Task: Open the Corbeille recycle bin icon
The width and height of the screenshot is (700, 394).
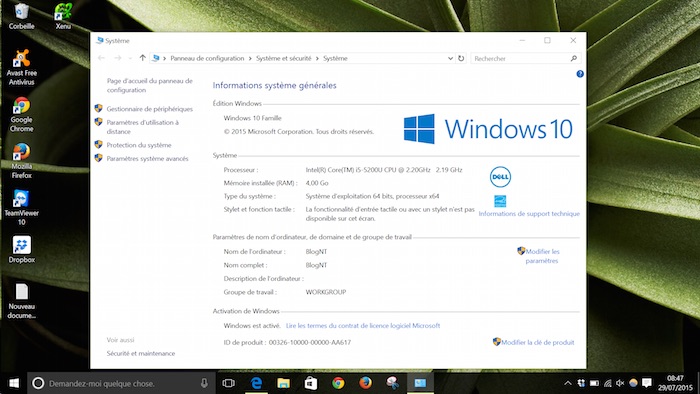Action: tap(21, 16)
